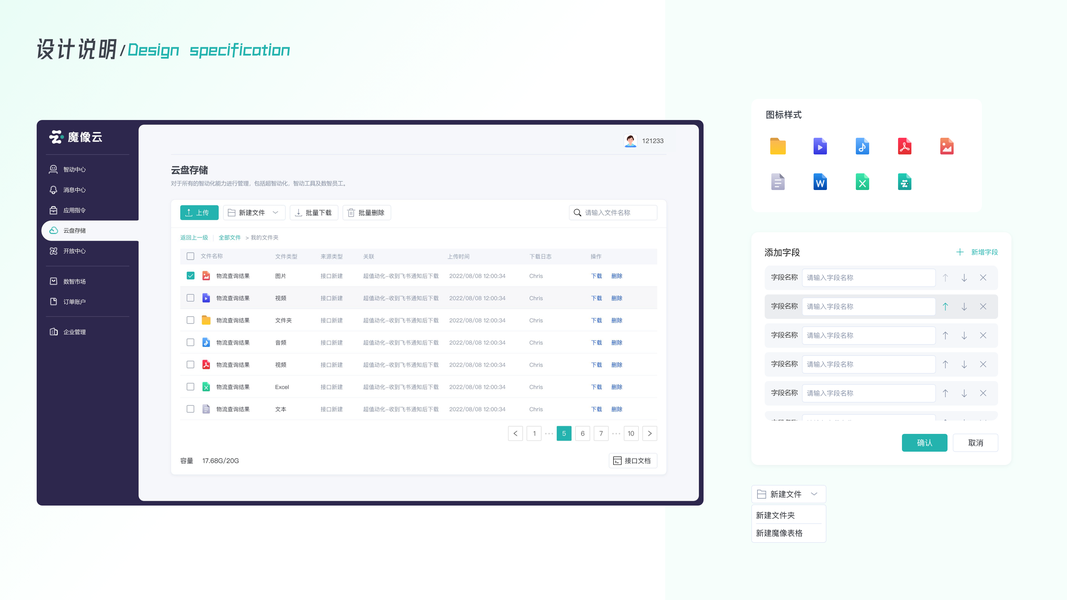
Task: Click the 容量 17.68G/20G text
Action: coord(210,461)
